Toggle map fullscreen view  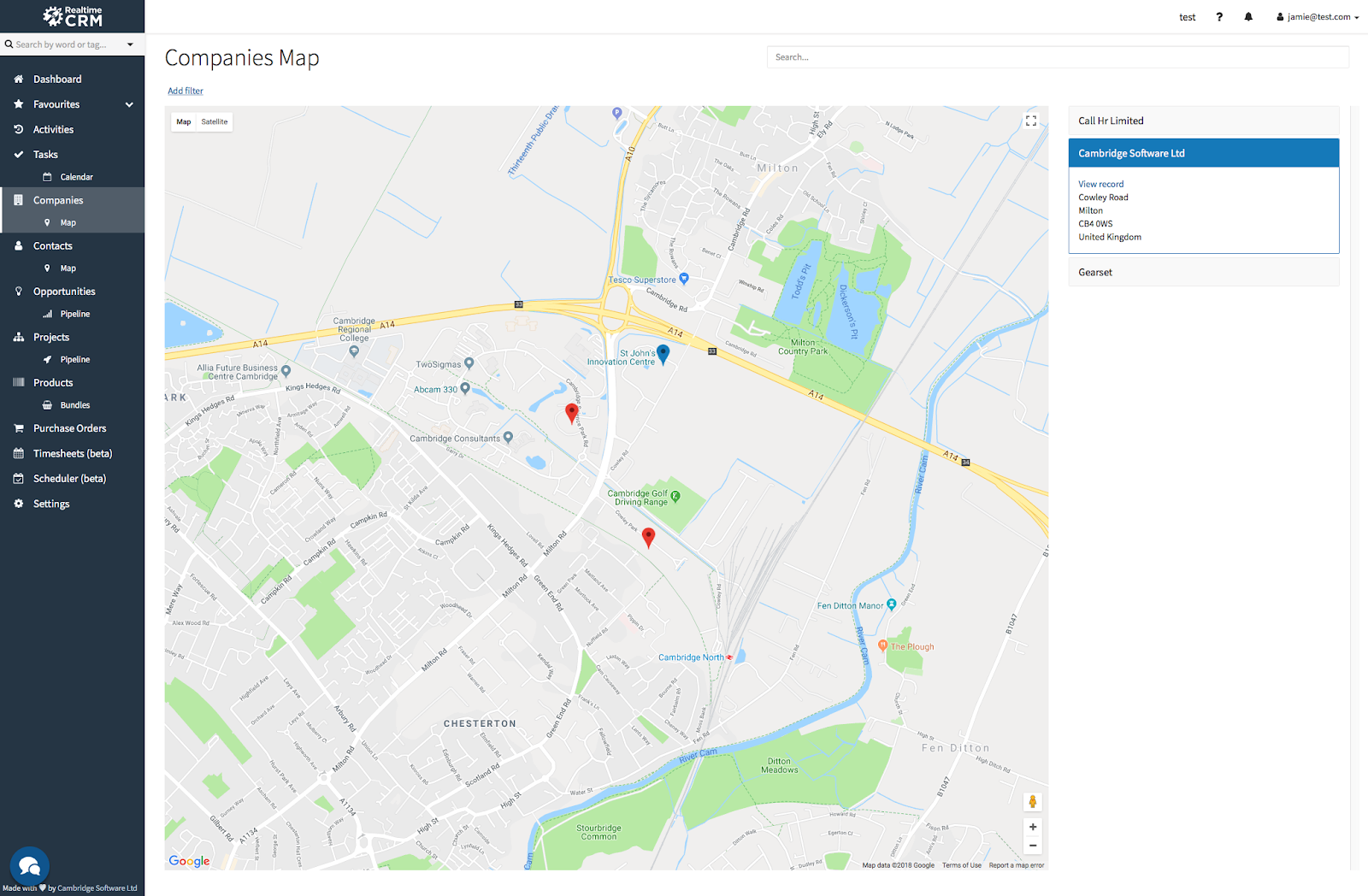[1031, 121]
